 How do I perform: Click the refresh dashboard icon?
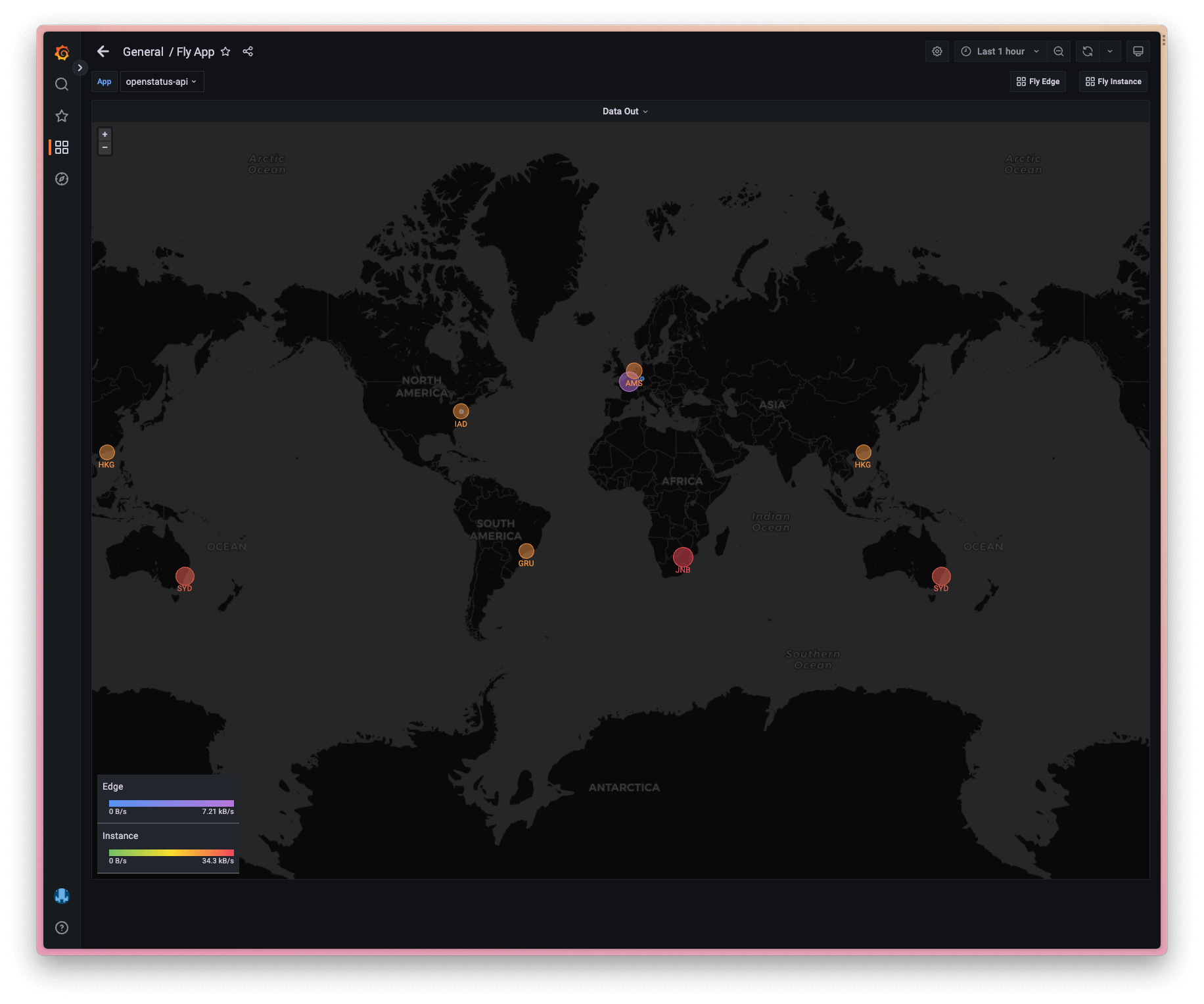coord(1088,51)
